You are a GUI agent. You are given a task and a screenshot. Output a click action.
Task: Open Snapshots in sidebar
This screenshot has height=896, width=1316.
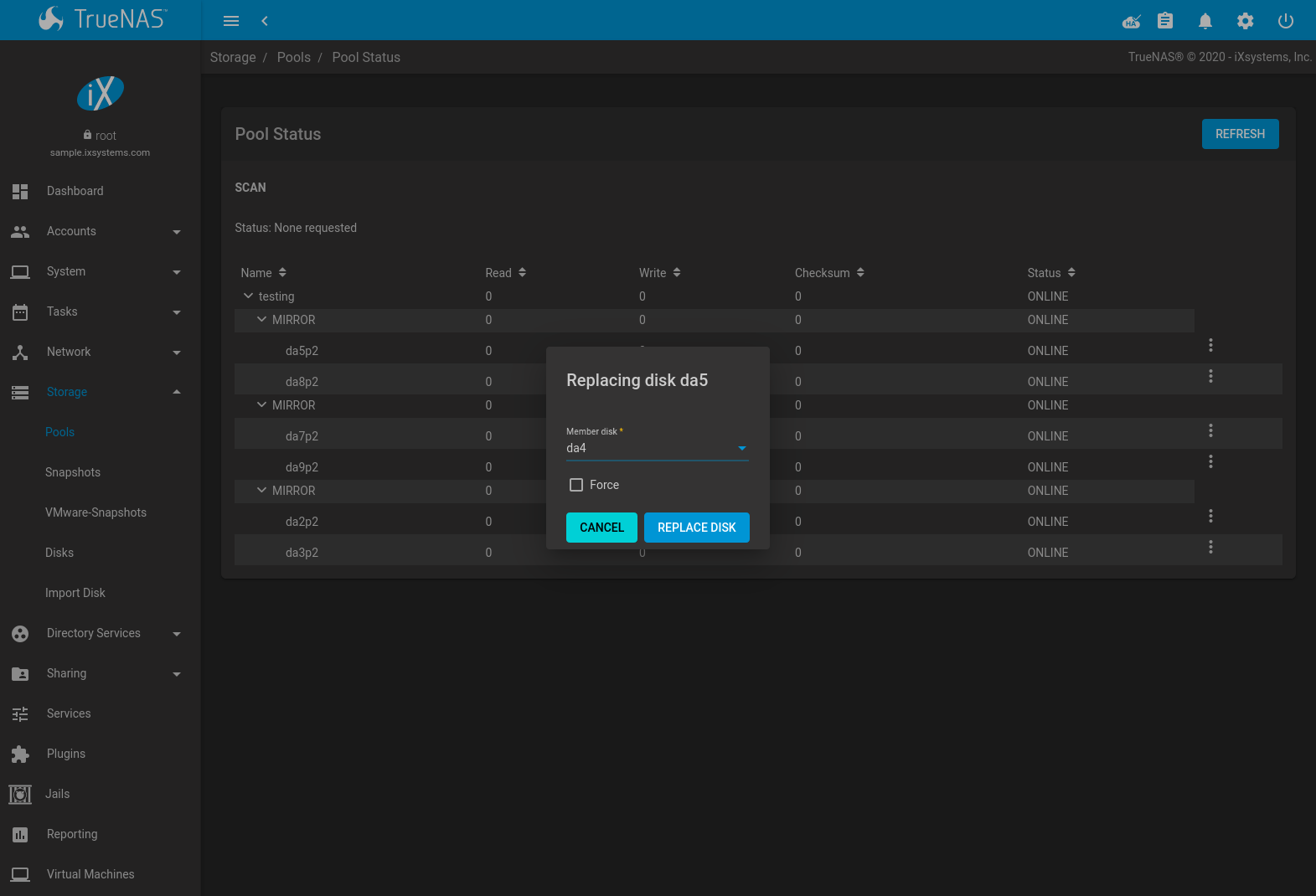pyautogui.click(x=73, y=472)
